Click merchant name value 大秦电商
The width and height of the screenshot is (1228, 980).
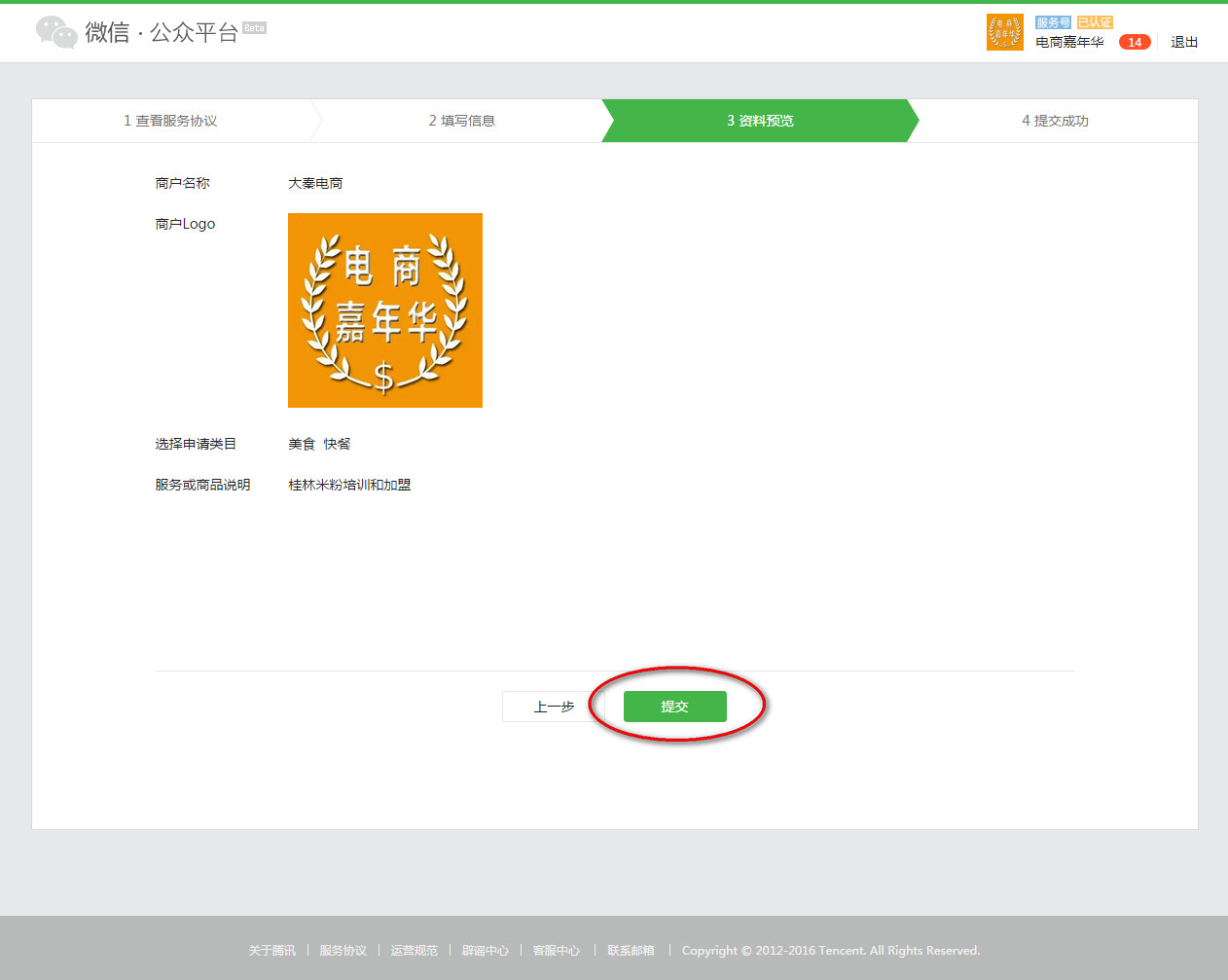(x=315, y=183)
